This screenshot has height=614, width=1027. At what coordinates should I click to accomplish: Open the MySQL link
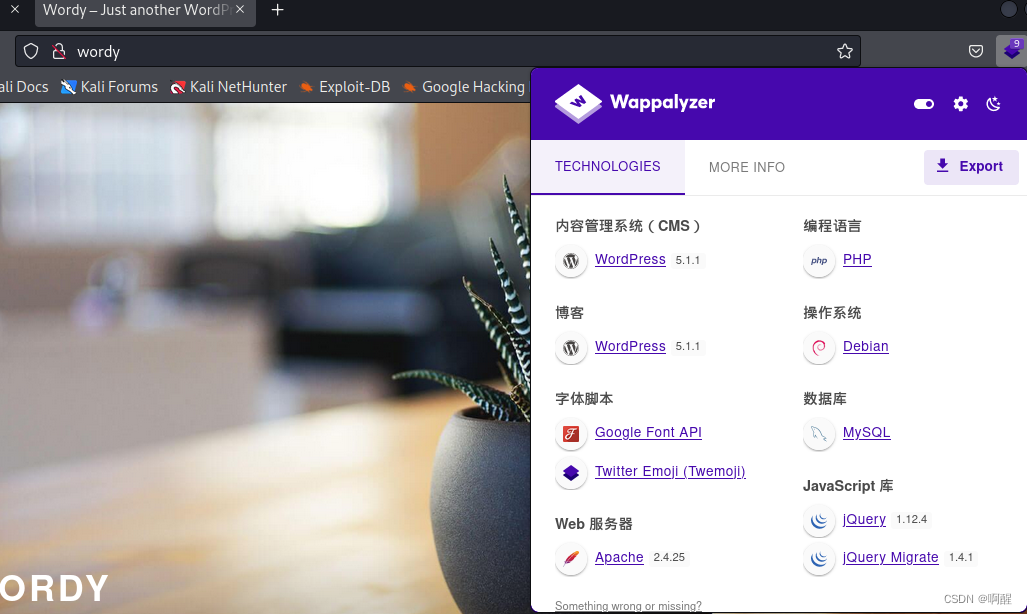(x=867, y=432)
